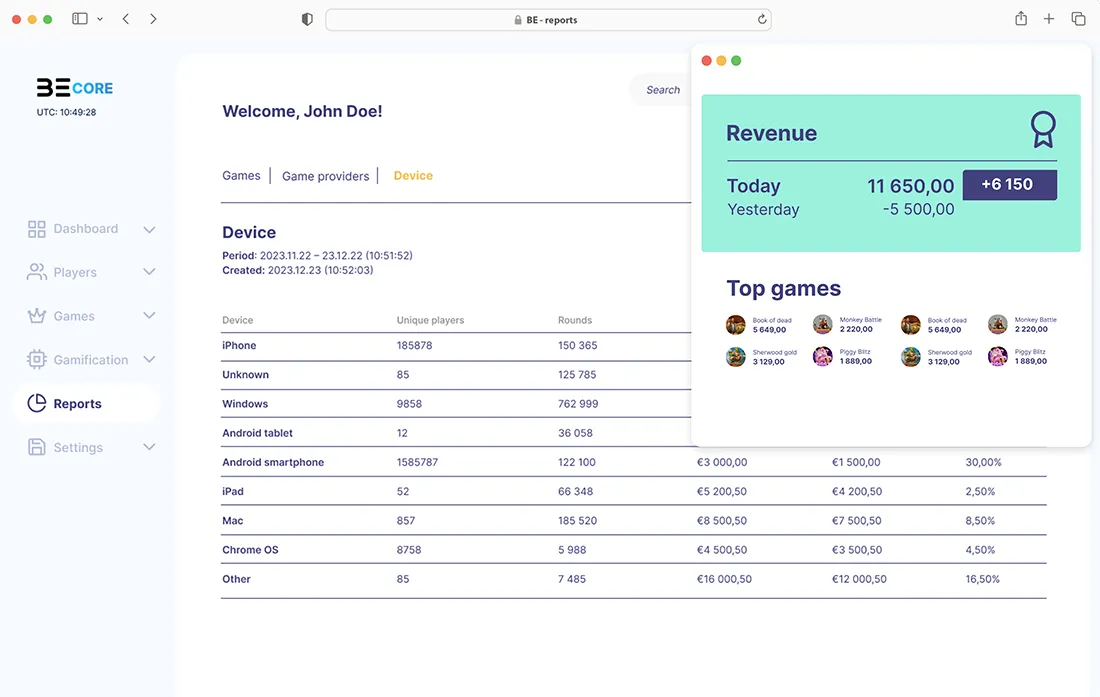Click the Dashboard grid icon in sidebar
The height and width of the screenshot is (697, 1100).
tap(37, 229)
